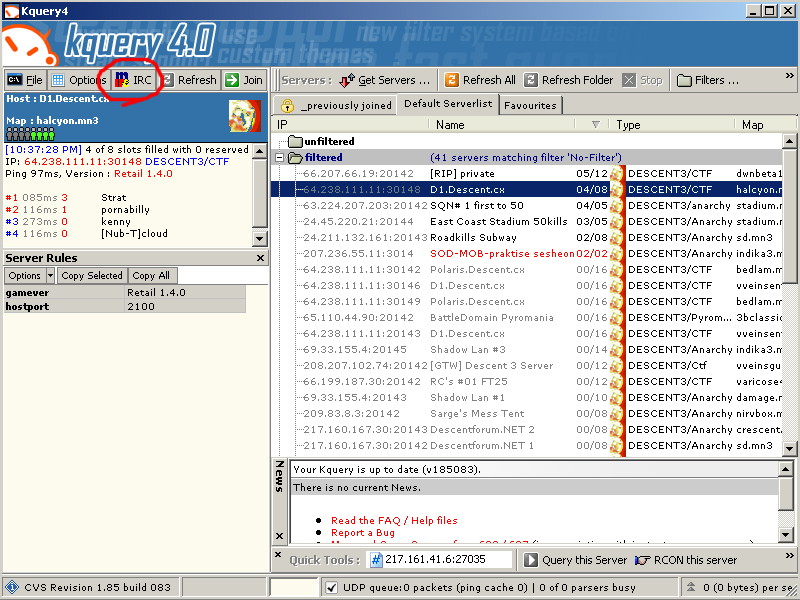Select the gamever rule row

[x=125, y=293]
